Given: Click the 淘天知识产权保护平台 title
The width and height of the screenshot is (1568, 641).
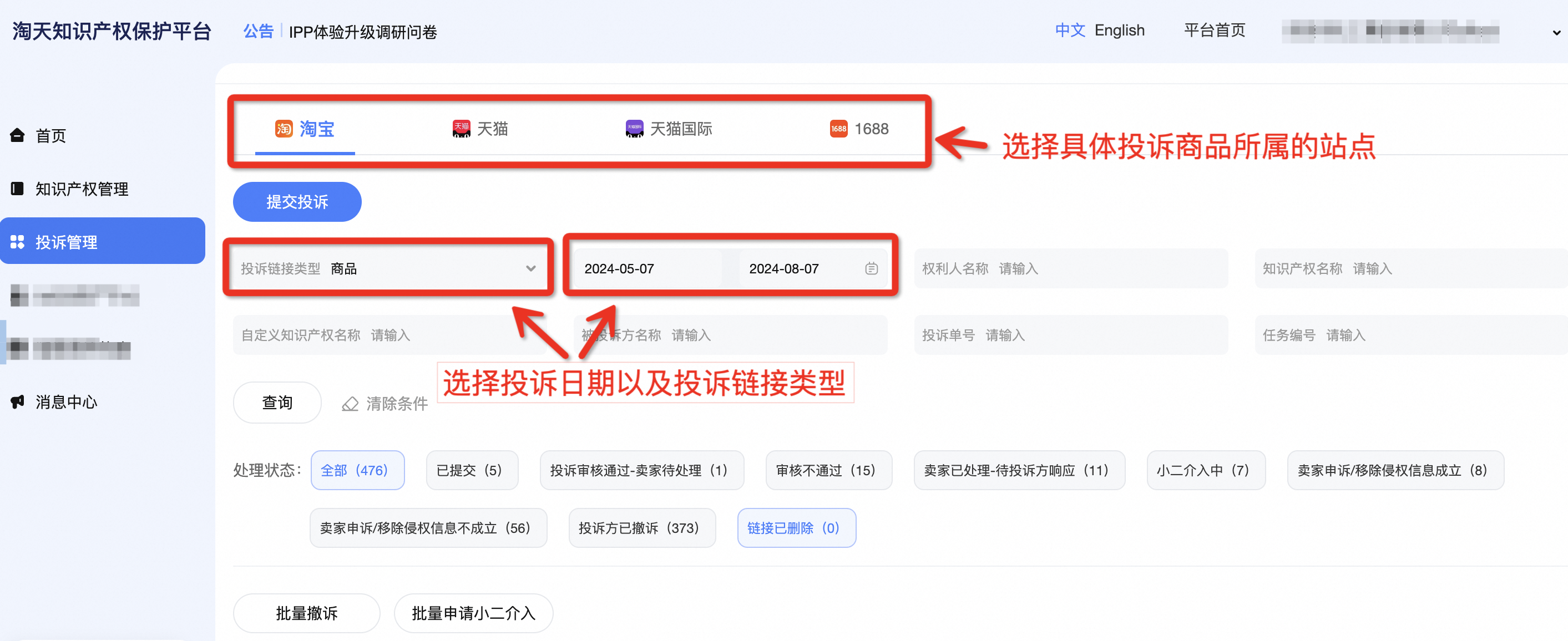Looking at the screenshot, I should coord(112,31).
